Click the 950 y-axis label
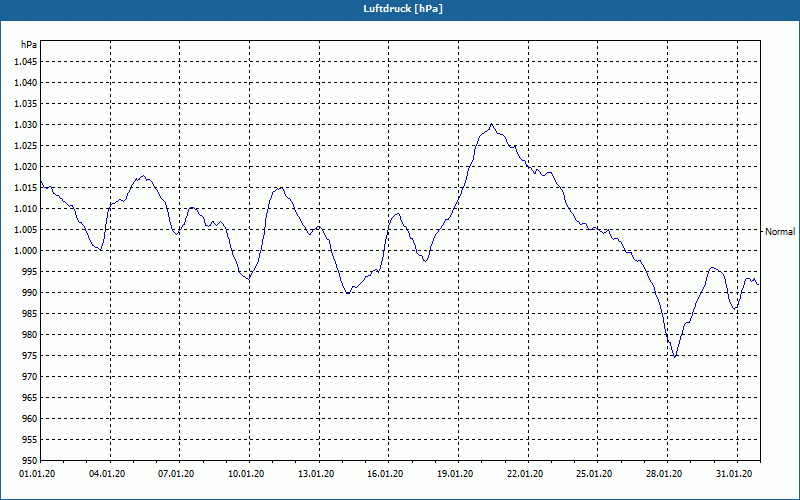The width and height of the screenshot is (800, 500). tap(30, 460)
